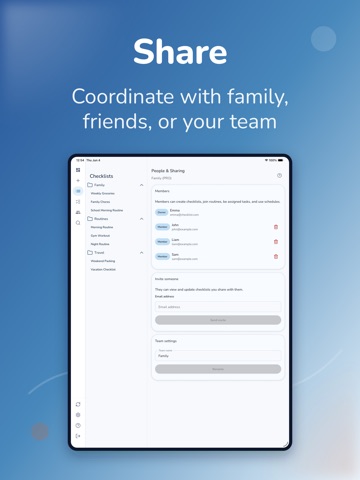The image size is (360, 480).
Task: Open the app logo icon in sidebar
Action: [78, 170]
